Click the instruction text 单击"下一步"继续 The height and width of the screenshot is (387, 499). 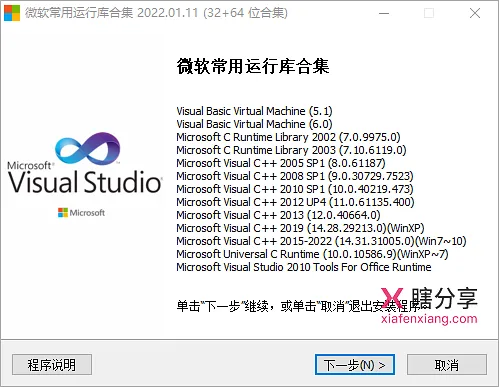pyautogui.click(x=222, y=306)
